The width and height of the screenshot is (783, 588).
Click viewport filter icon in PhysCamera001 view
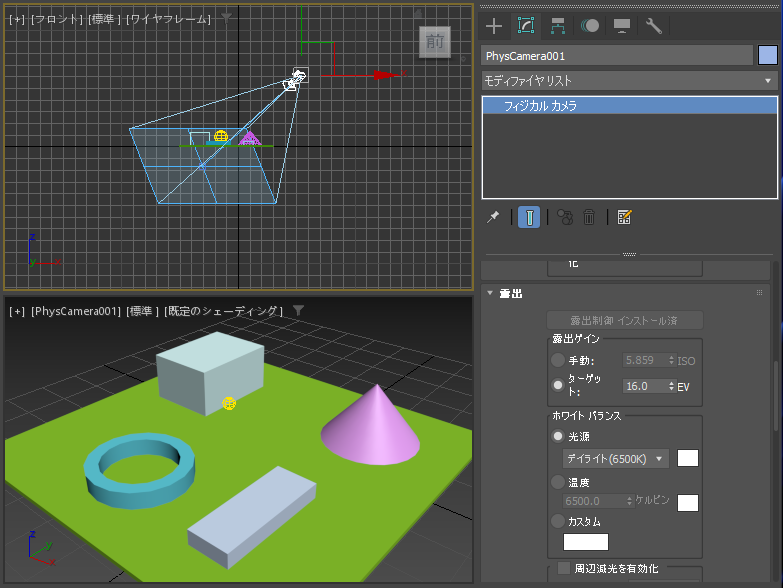coord(298,311)
